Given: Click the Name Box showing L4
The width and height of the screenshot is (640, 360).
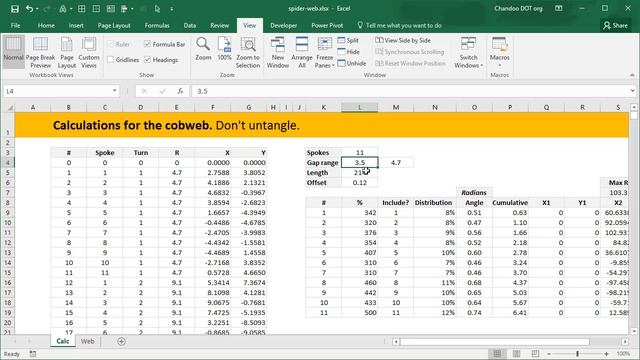Looking at the screenshot, I should tap(58, 91).
